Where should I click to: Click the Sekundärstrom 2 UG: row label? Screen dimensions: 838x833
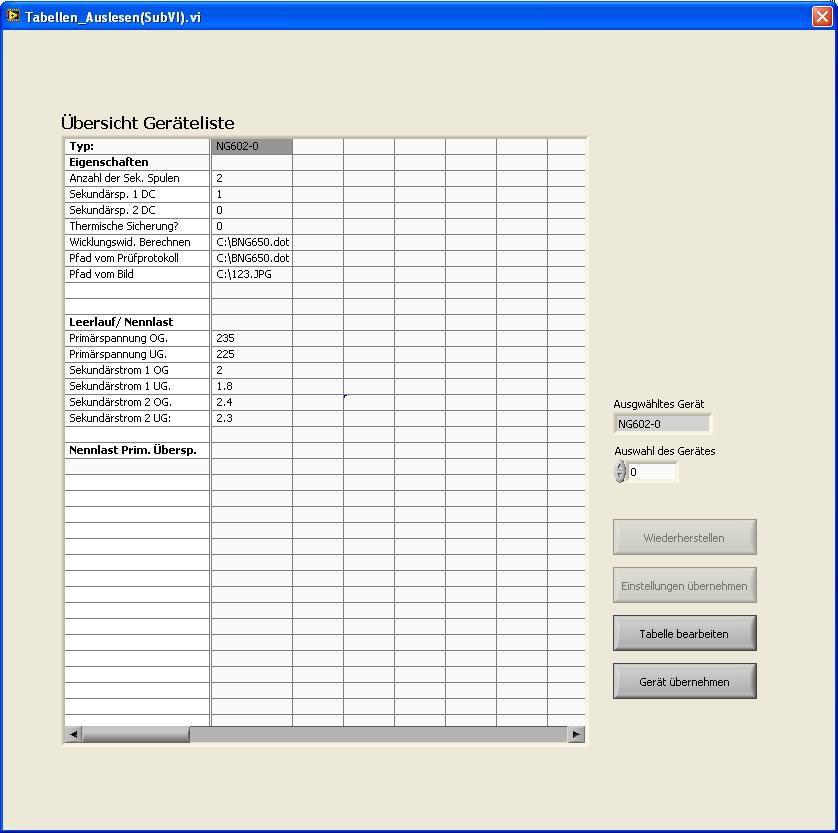click(137, 418)
